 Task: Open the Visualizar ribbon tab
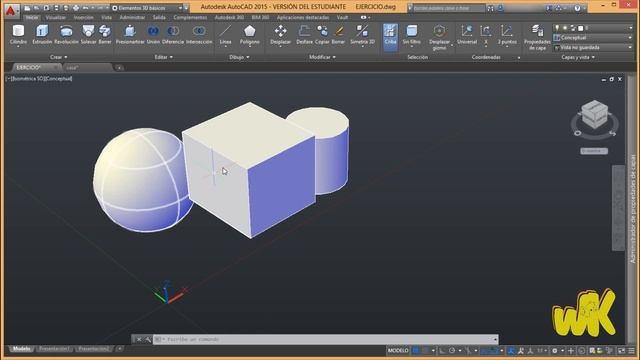coord(56,18)
